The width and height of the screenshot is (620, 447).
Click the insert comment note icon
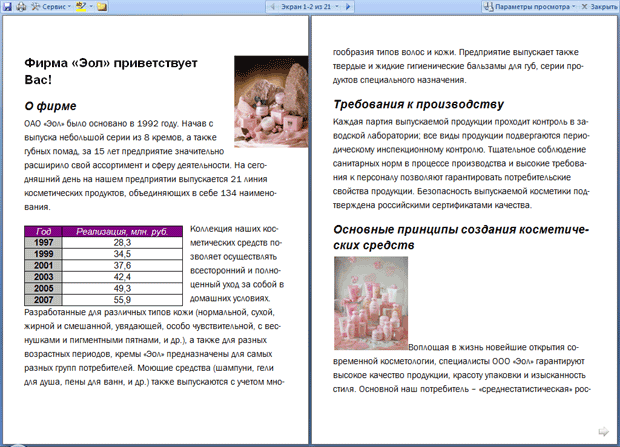102,6
